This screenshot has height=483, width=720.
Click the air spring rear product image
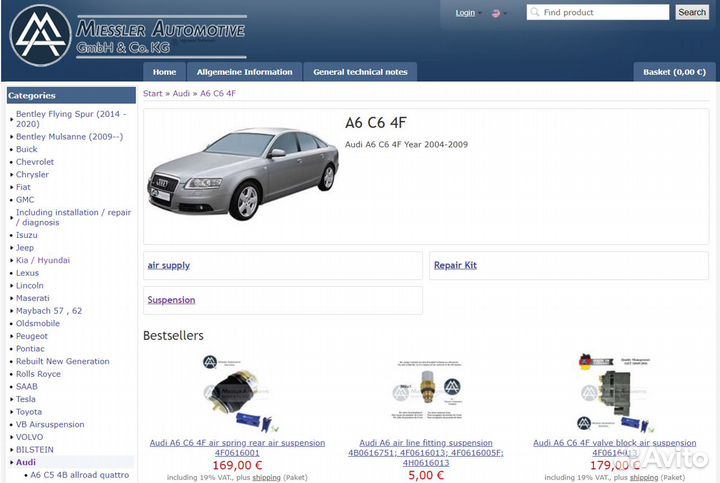(x=237, y=393)
